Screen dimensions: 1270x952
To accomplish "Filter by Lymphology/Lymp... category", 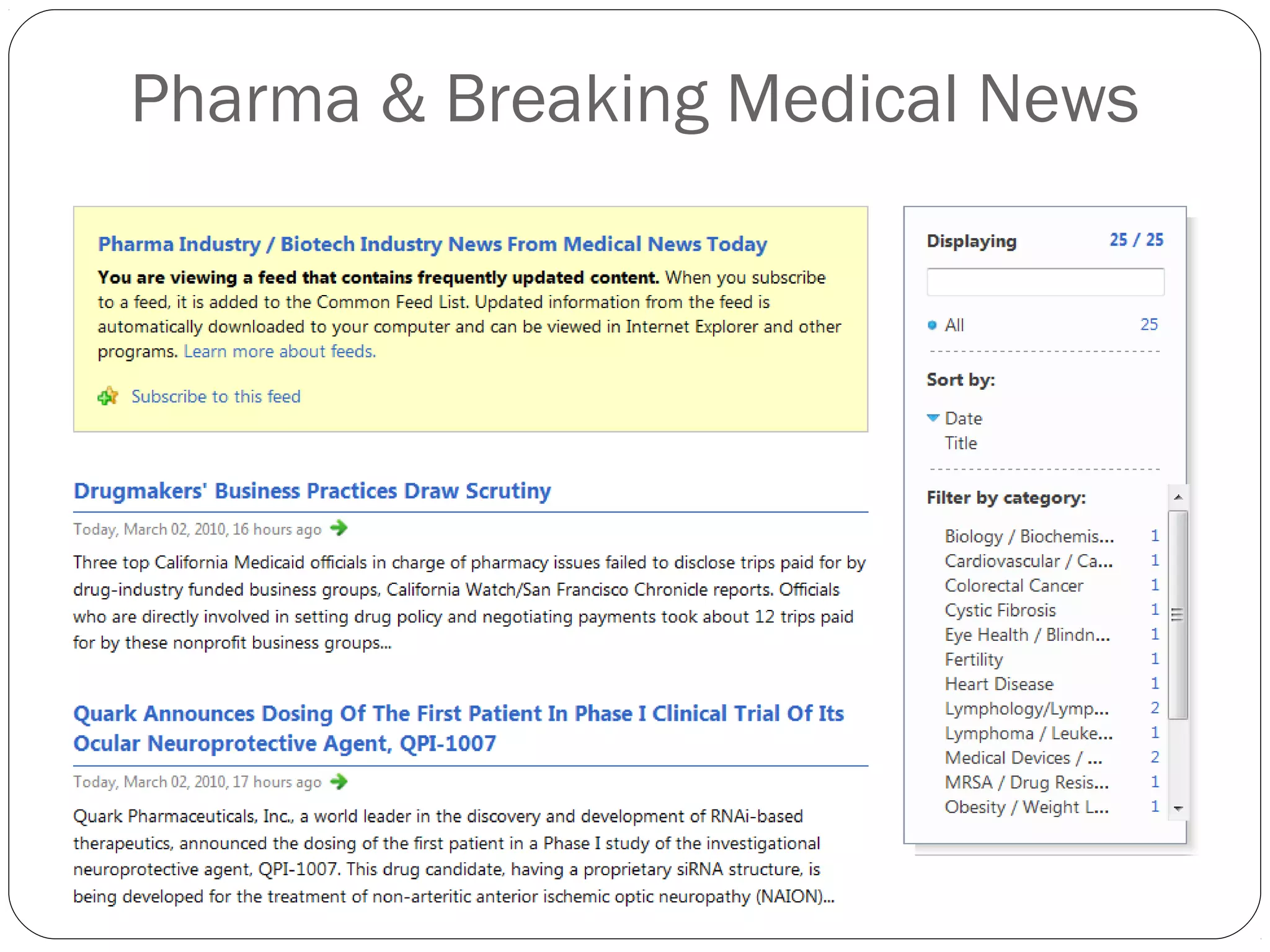I will 1027,708.
